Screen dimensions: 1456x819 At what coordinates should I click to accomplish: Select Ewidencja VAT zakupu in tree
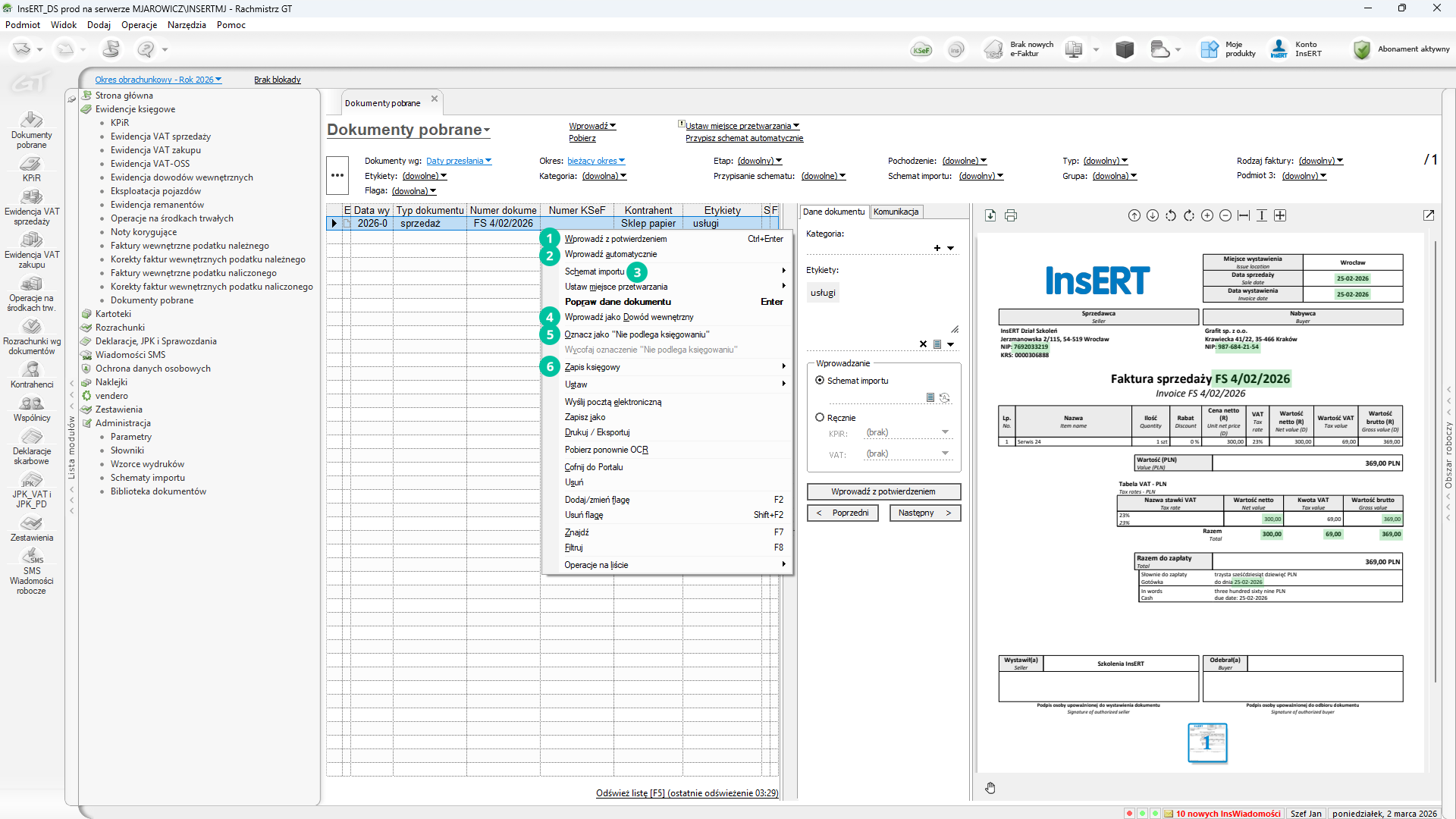155,150
